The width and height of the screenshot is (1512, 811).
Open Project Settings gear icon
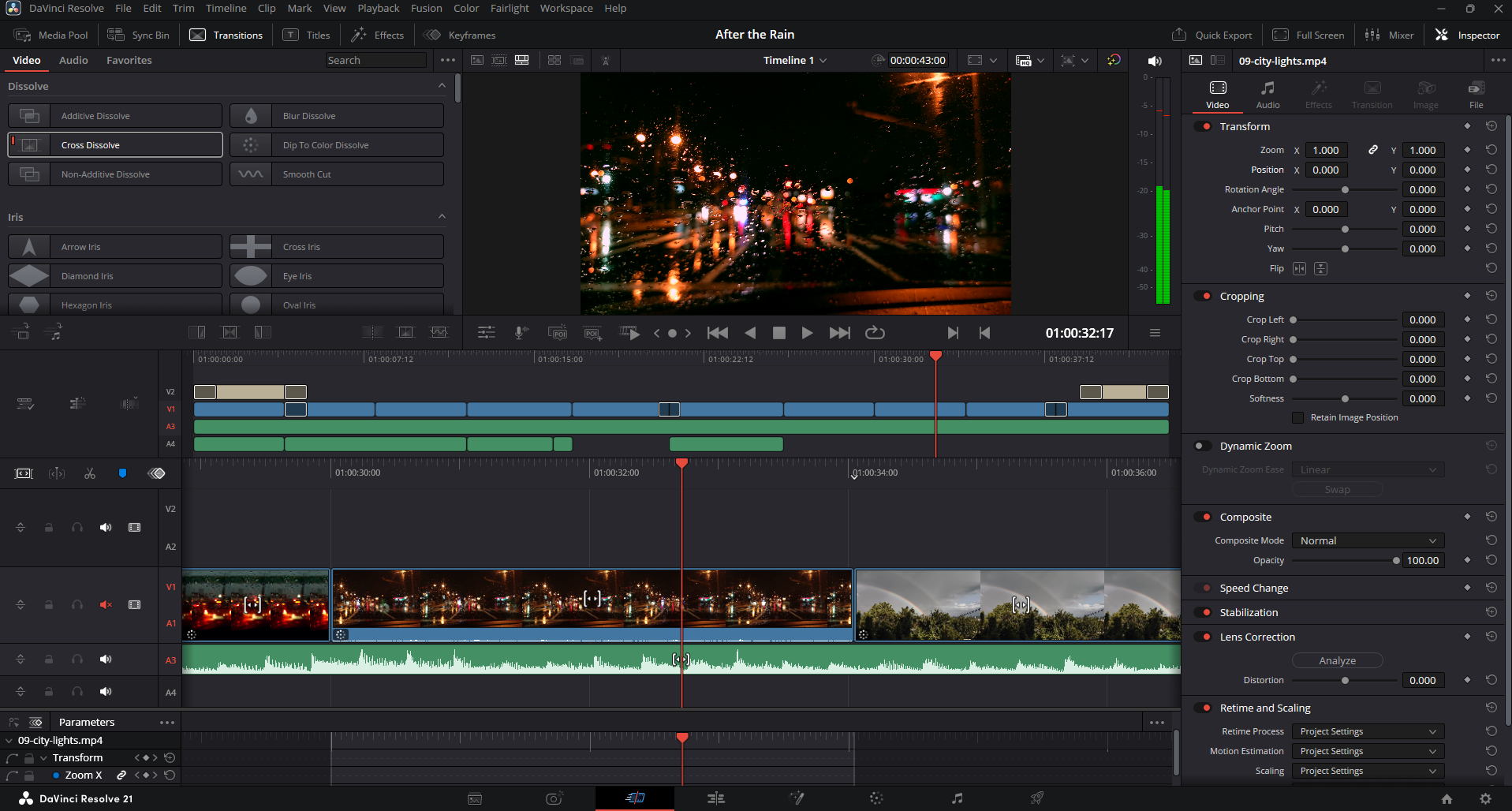1485,798
